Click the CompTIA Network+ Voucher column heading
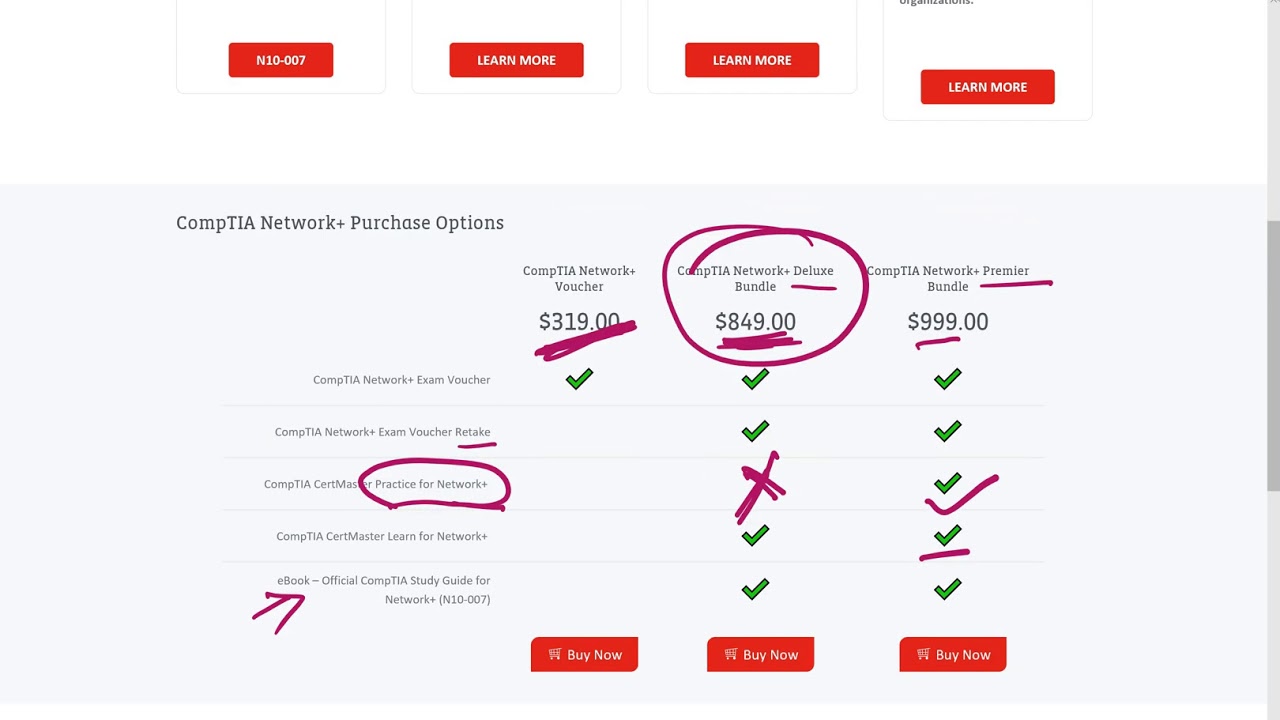Screen dimensions: 1280x720 click(x=579, y=278)
